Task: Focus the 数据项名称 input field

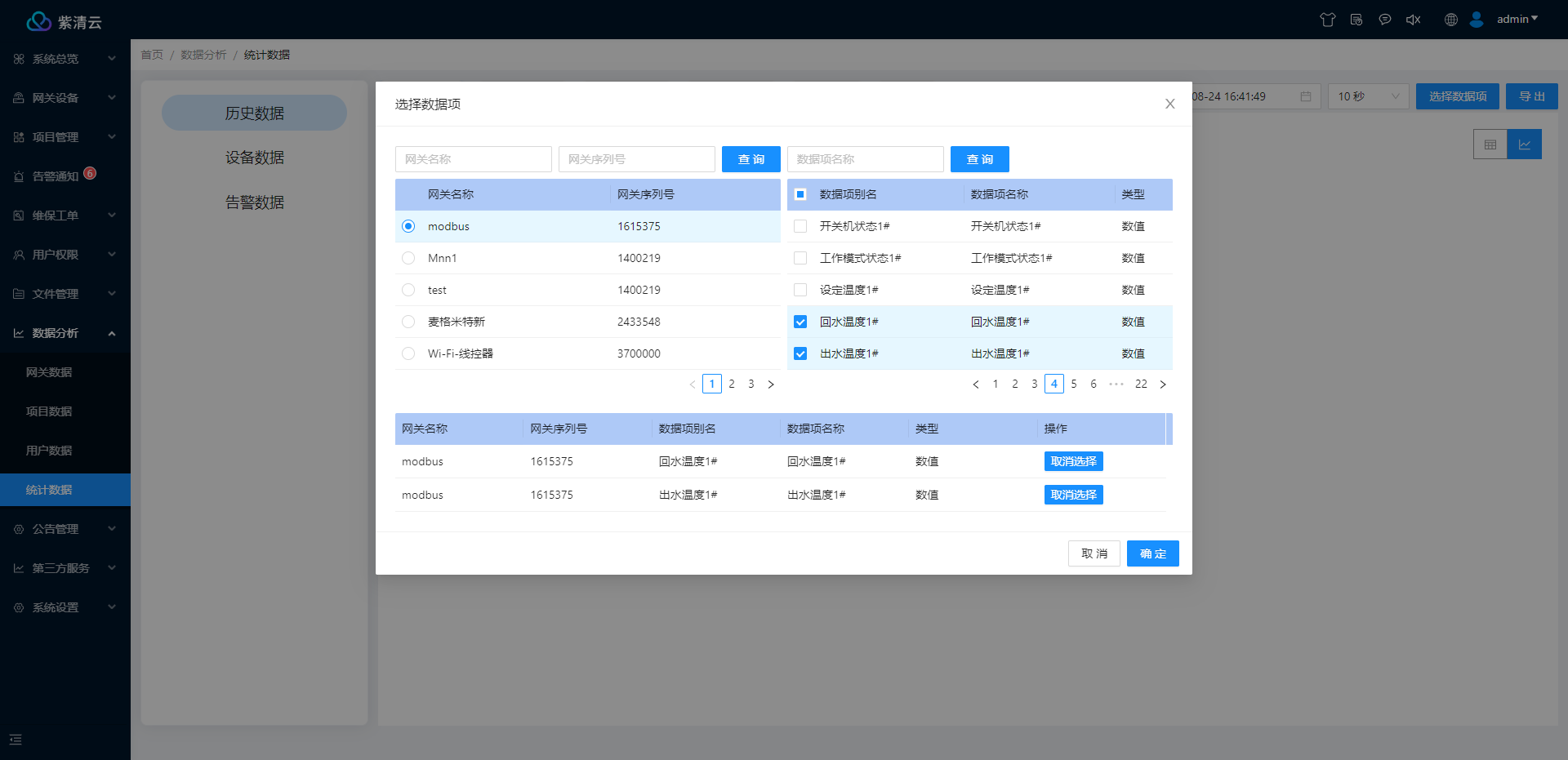Action: coord(866,159)
